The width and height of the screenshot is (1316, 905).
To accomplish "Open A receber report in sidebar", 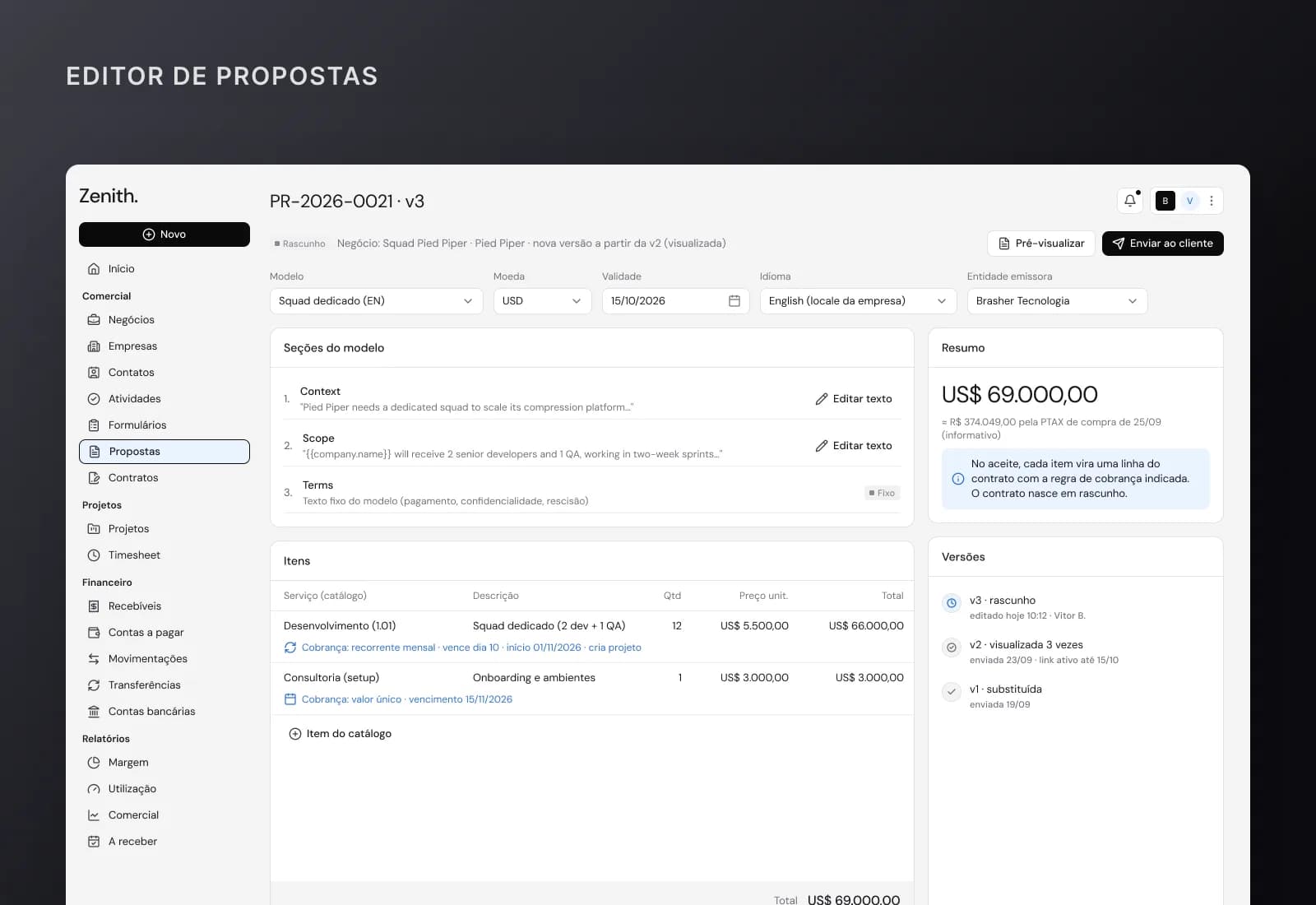I will (x=164, y=842).
